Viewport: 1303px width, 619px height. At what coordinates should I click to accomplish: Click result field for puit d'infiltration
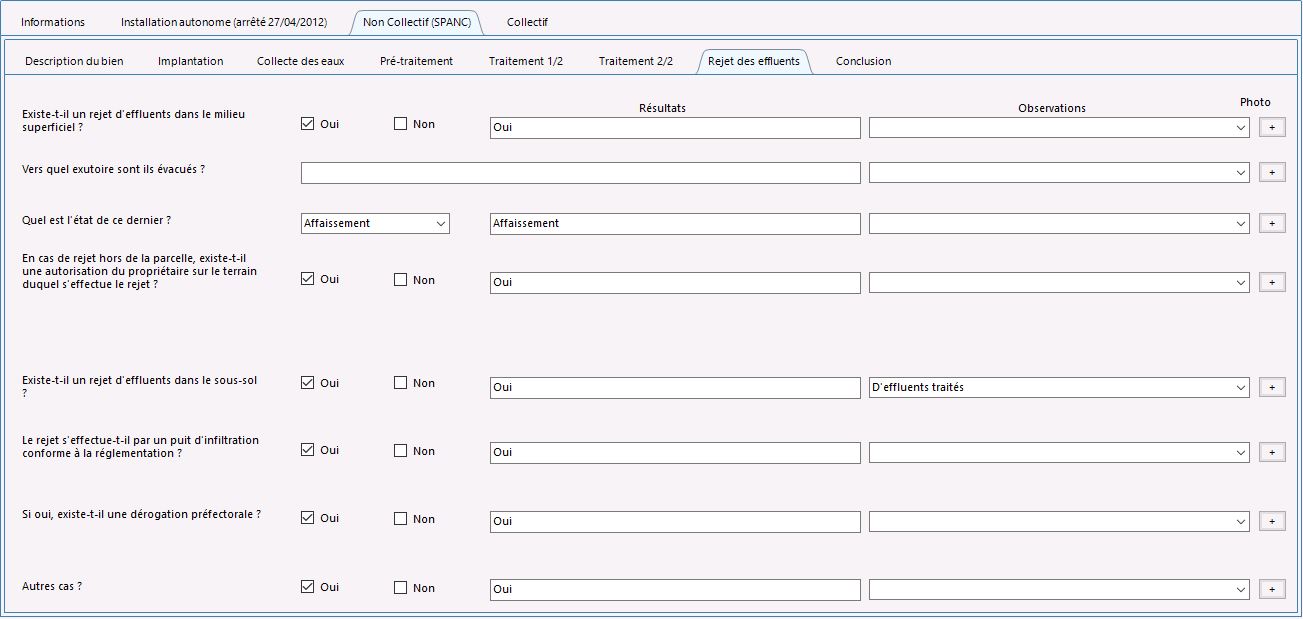pos(675,452)
